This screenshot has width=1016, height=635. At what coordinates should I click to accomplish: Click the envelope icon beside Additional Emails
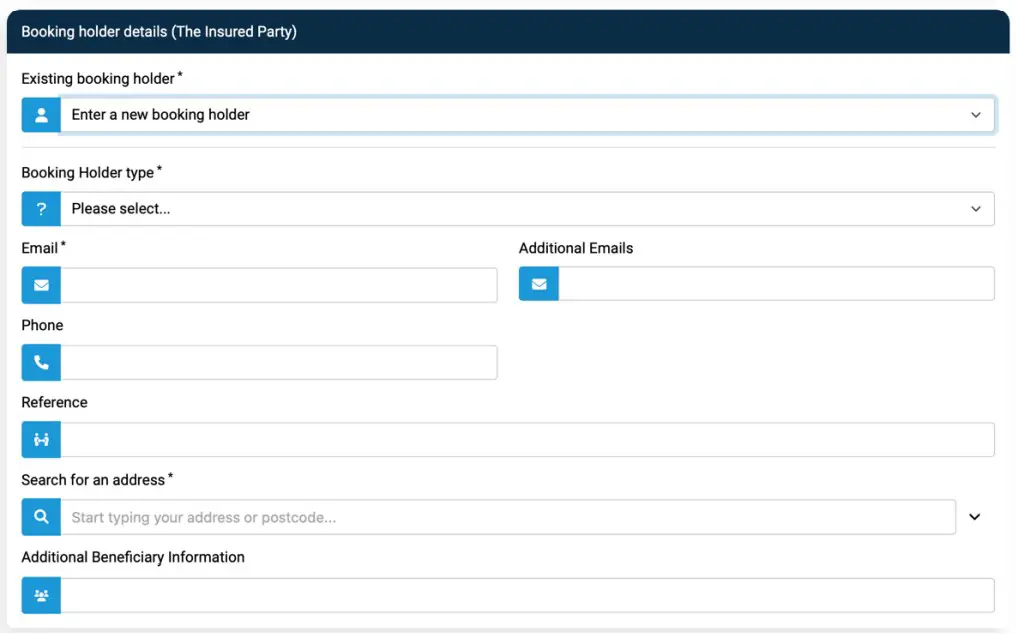click(x=539, y=285)
